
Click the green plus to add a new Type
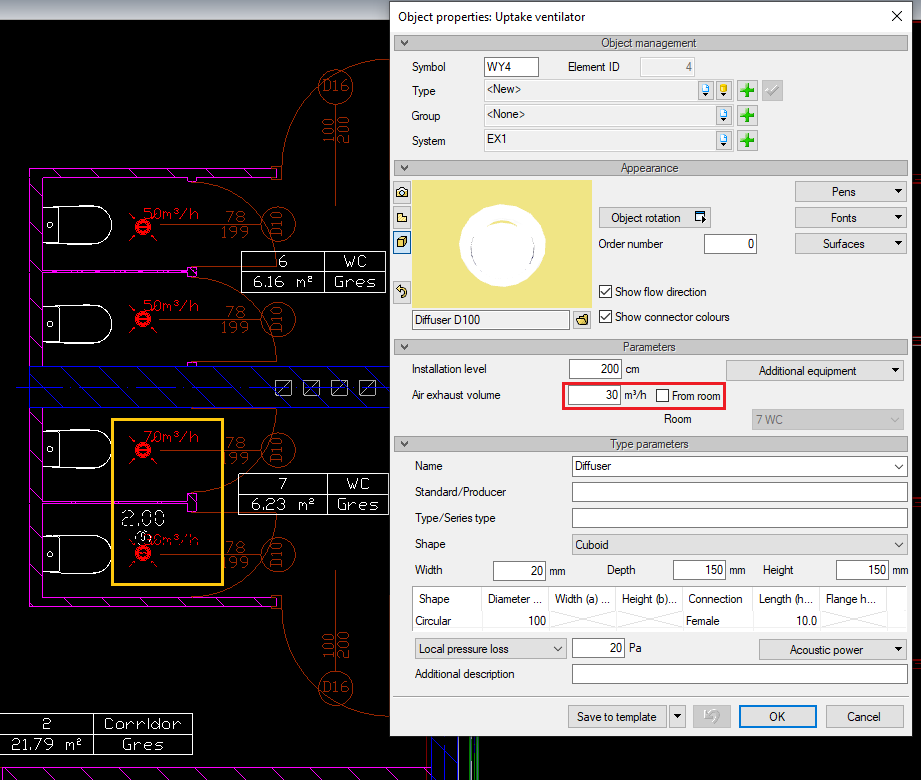[747, 90]
